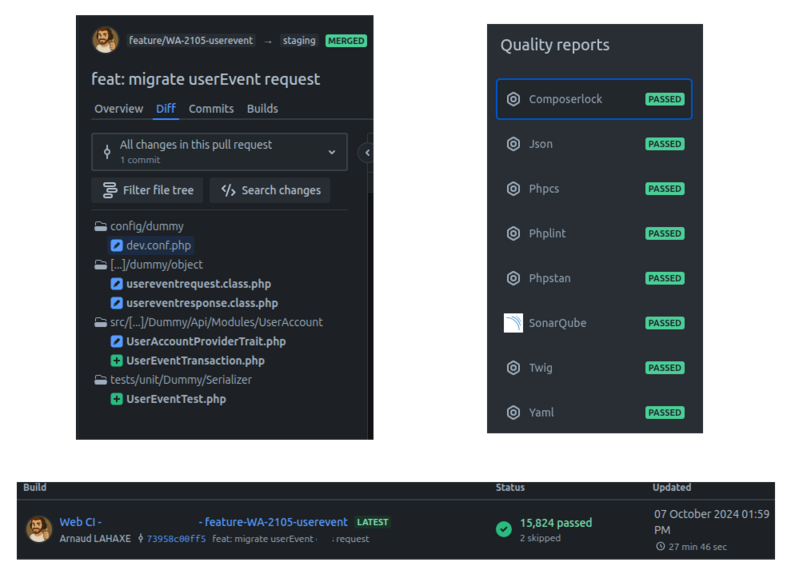Click the author avatar in pull request header

(105, 40)
